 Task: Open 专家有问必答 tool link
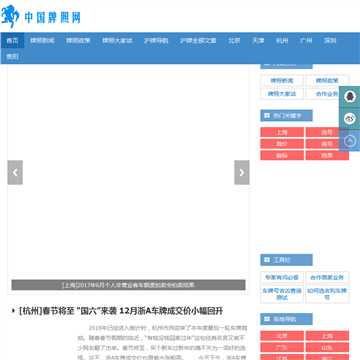click(x=282, y=277)
